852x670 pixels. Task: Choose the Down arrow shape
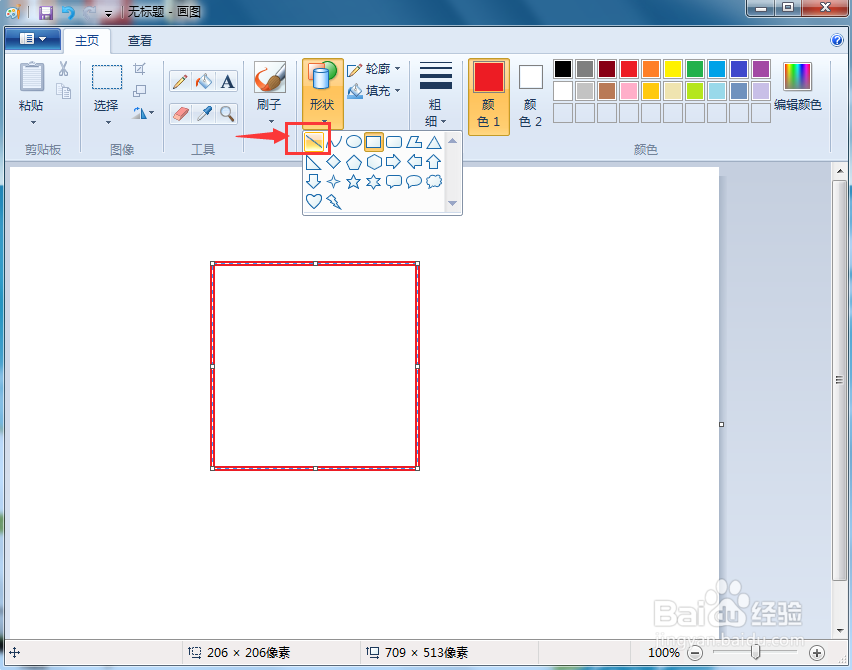pos(314,181)
